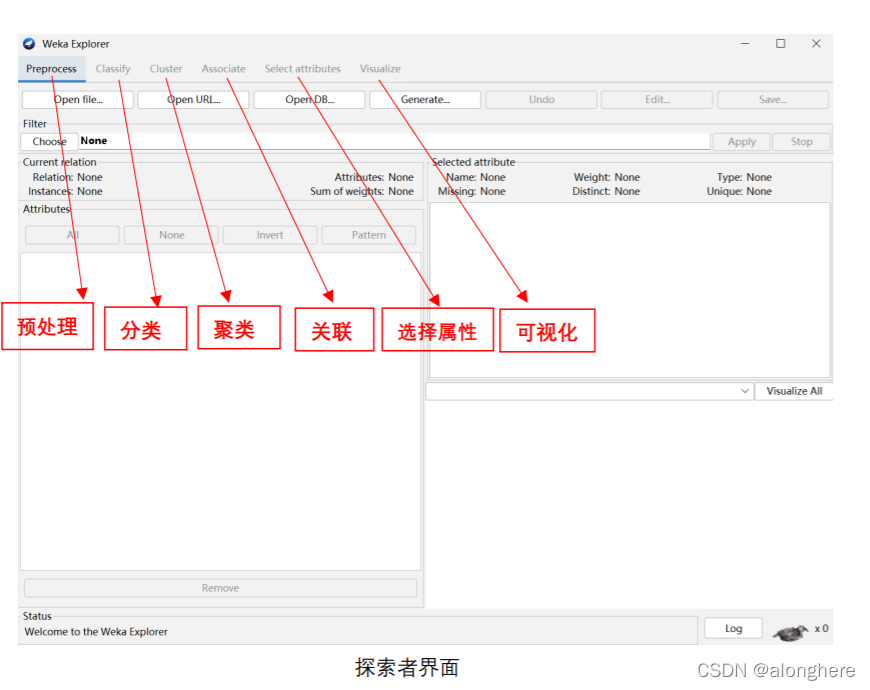Click the Visualize All button
The height and width of the screenshot is (690, 870).
tap(794, 391)
